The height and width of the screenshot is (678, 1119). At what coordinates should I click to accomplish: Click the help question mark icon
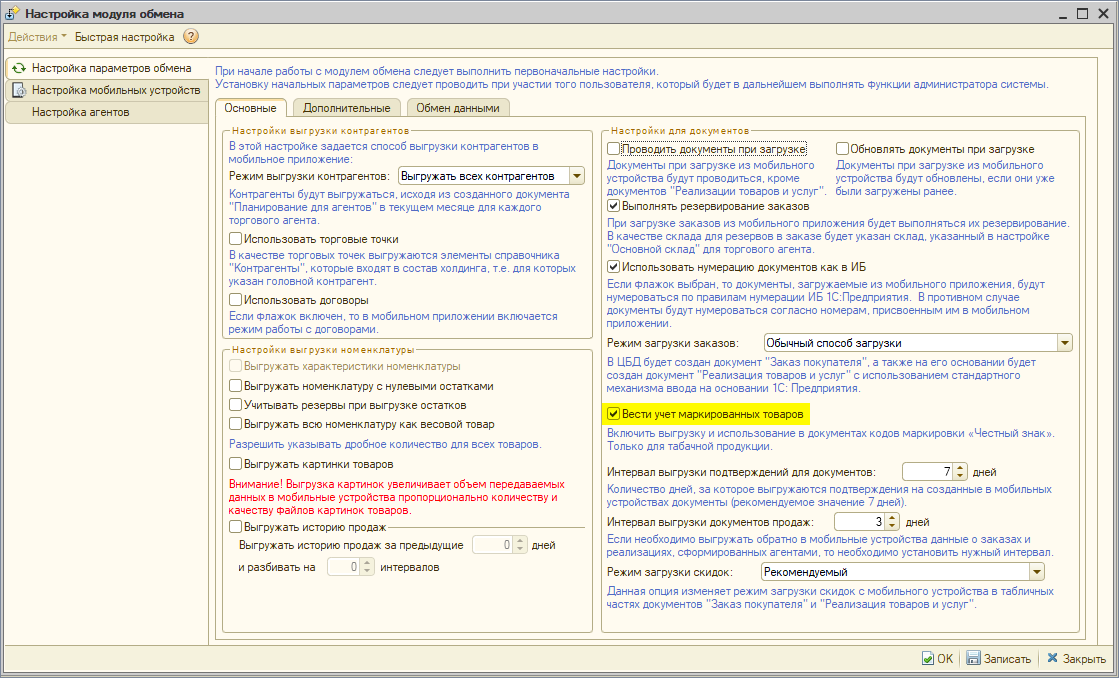(x=191, y=36)
